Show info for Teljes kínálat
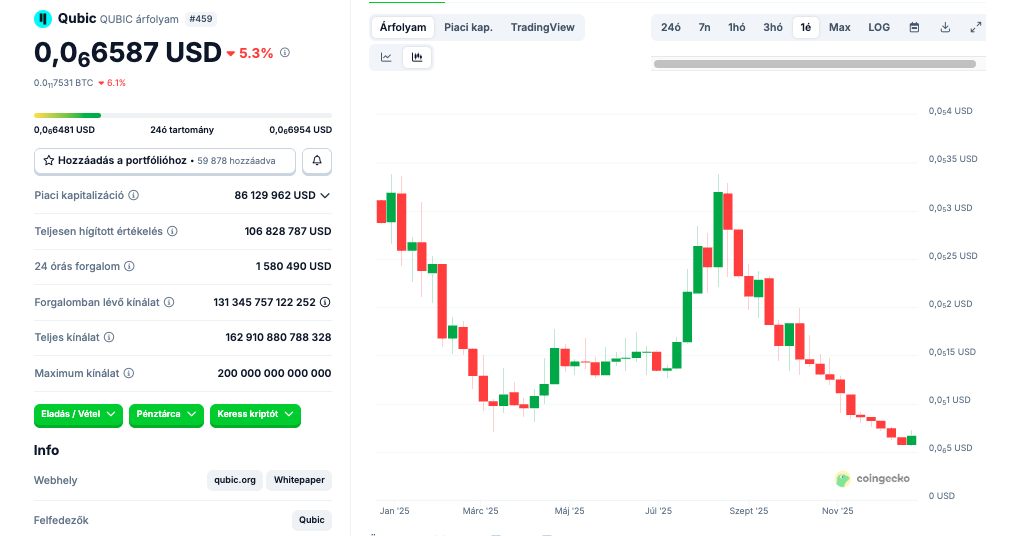Viewport: 1028px width, 536px height. coord(109,337)
